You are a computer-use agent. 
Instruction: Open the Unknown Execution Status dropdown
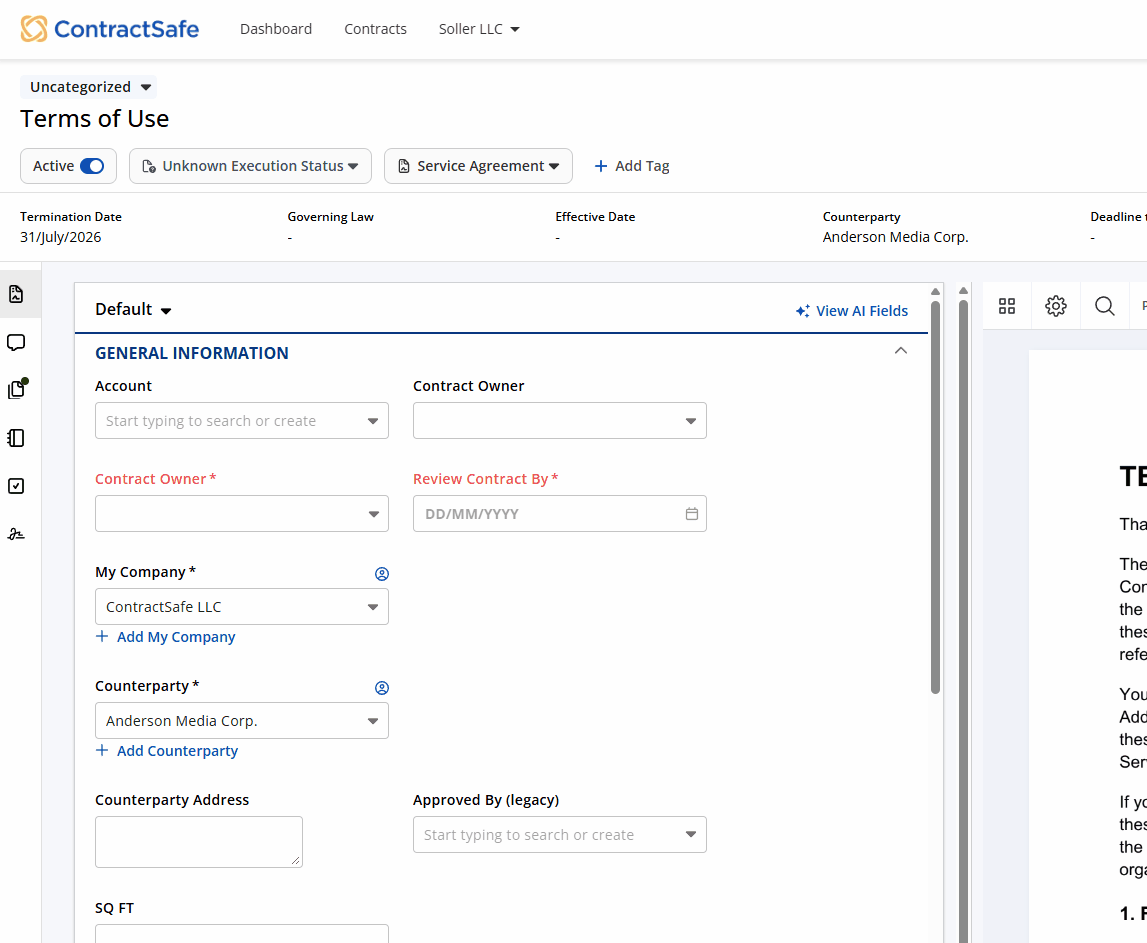(x=250, y=166)
